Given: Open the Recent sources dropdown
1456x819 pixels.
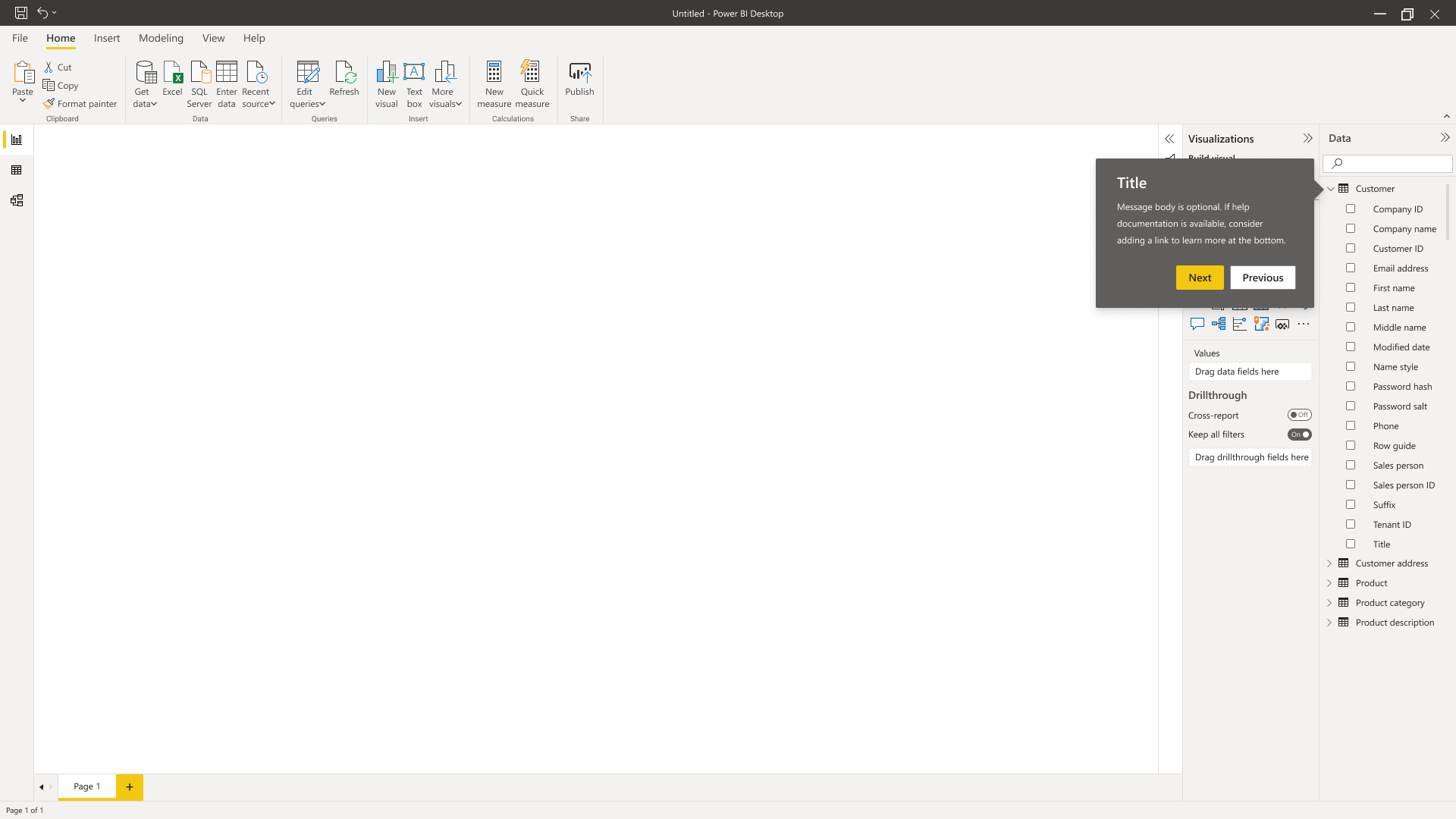Looking at the screenshot, I should [258, 83].
